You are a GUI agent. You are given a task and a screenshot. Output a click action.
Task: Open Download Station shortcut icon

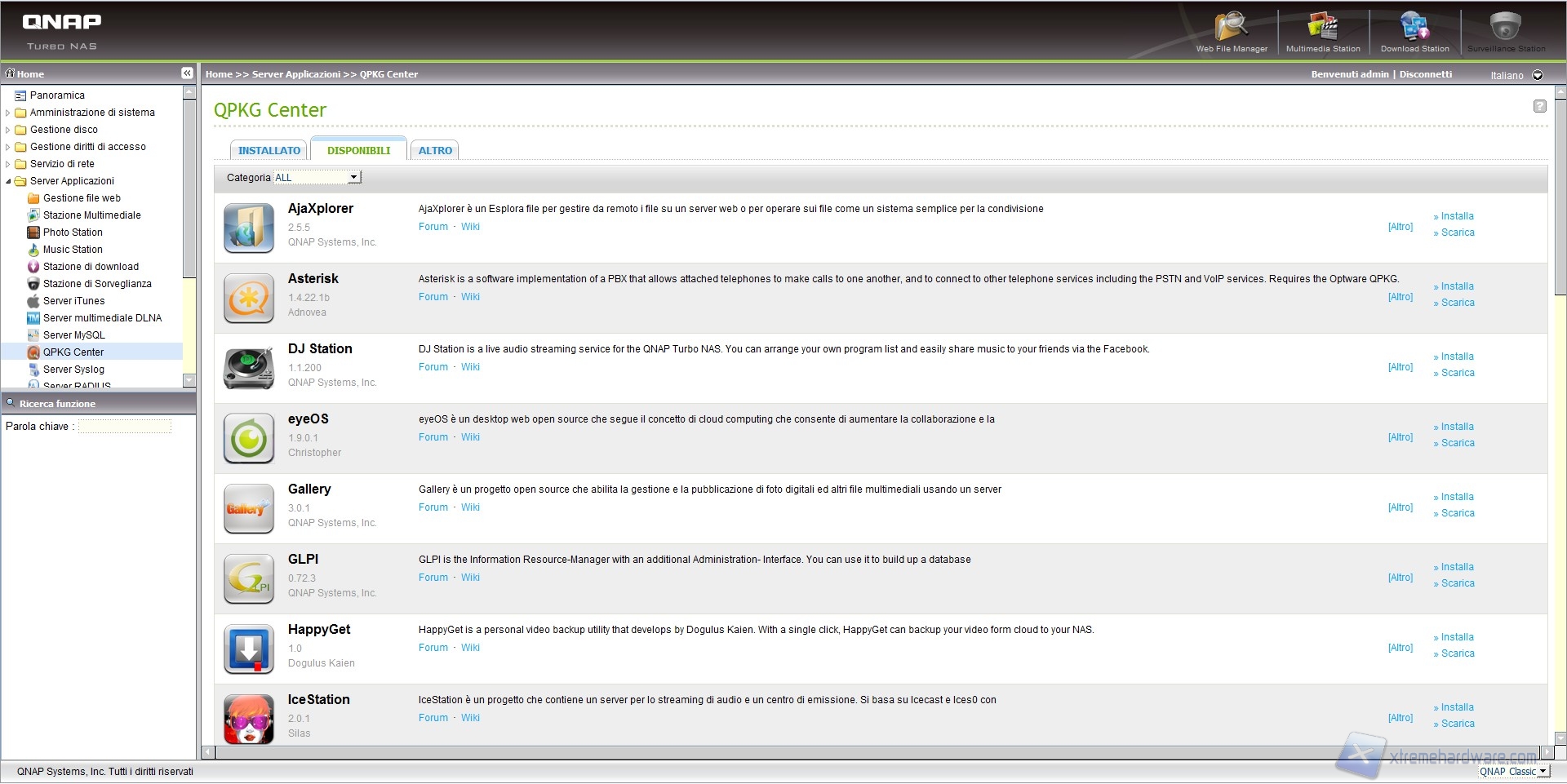1414,29
